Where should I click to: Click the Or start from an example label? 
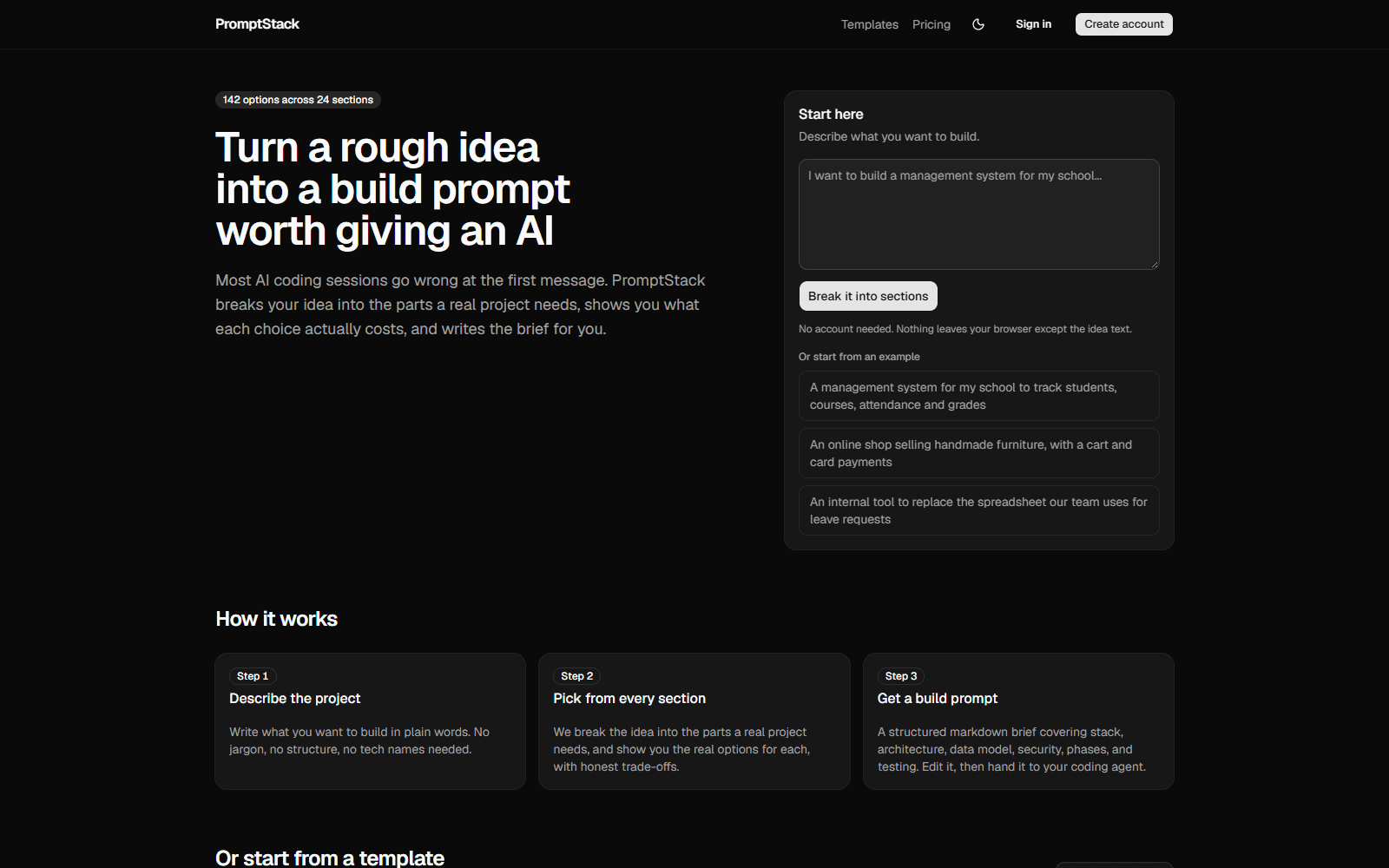[x=859, y=357]
